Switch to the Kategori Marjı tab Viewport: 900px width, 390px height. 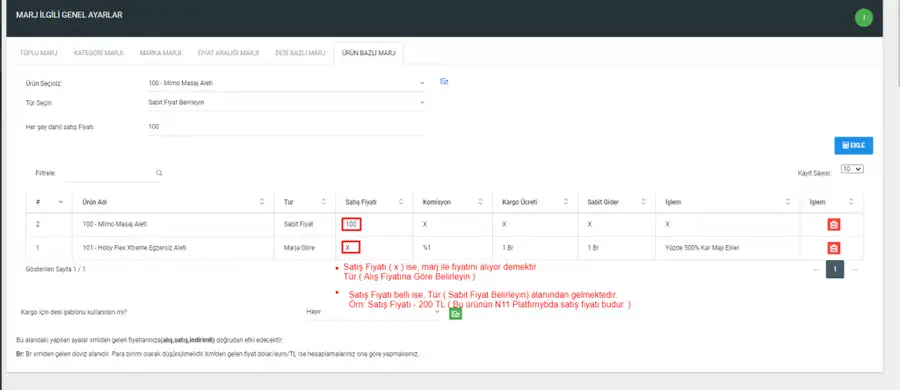(99, 53)
